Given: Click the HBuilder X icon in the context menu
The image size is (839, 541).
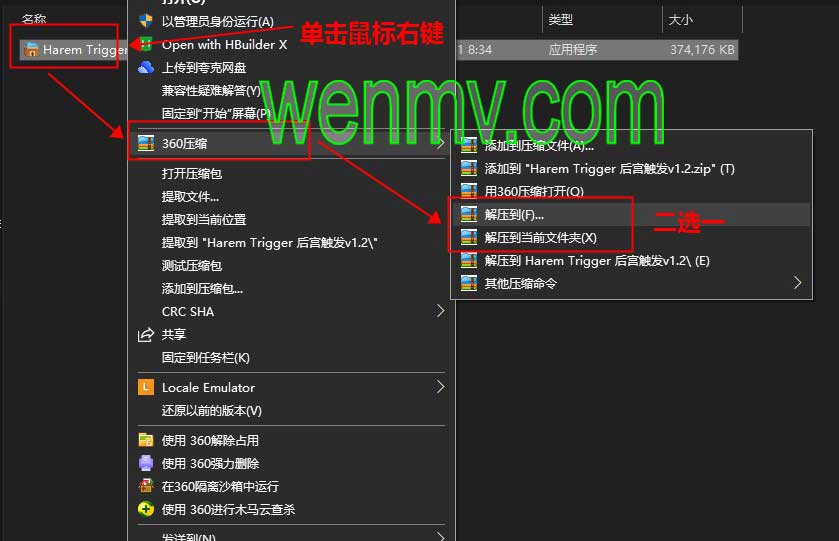Looking at the screenshot, I should pos(146,44).
